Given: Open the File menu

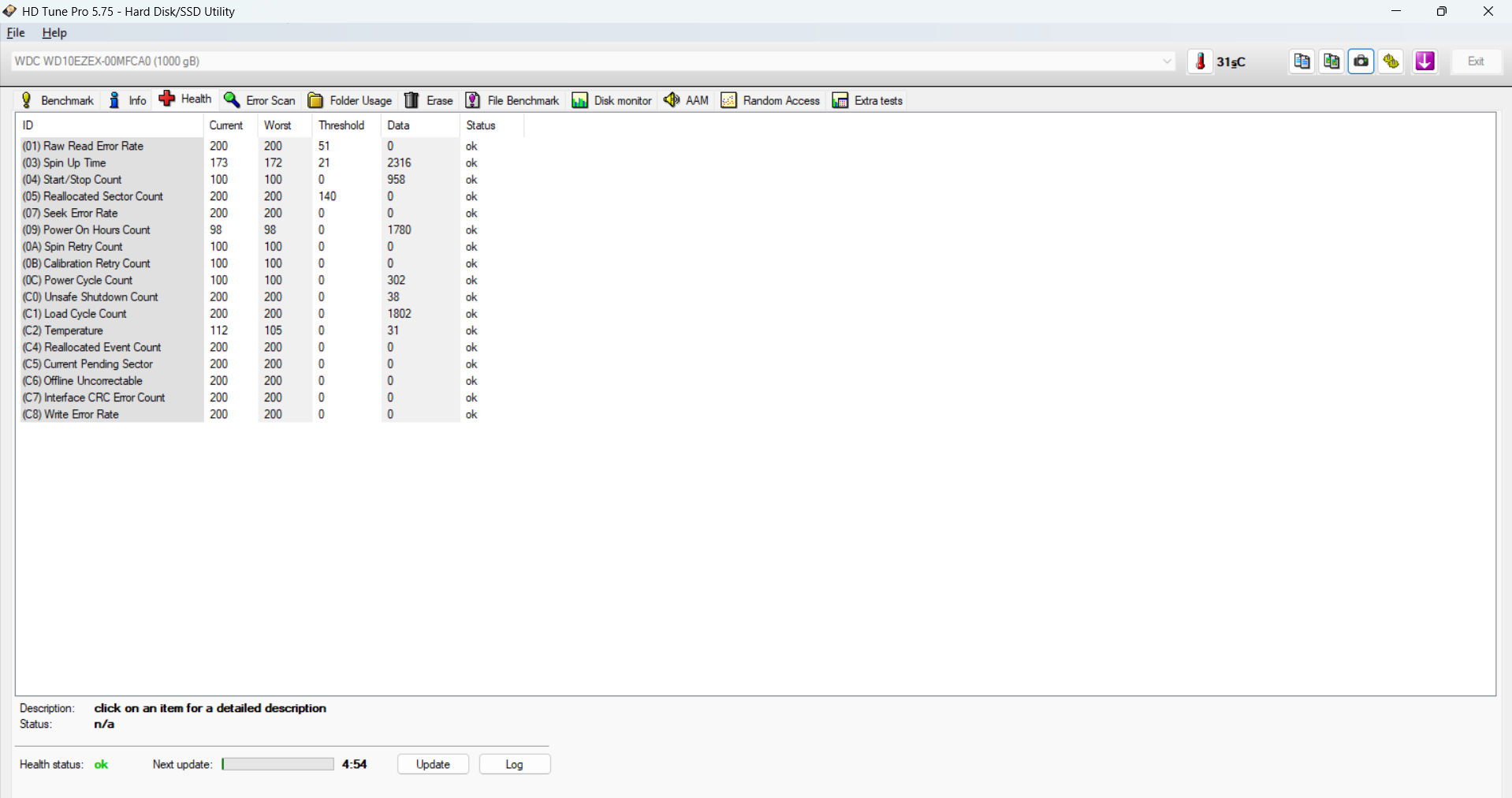Looking at the screenshot, I should (16, 33).
